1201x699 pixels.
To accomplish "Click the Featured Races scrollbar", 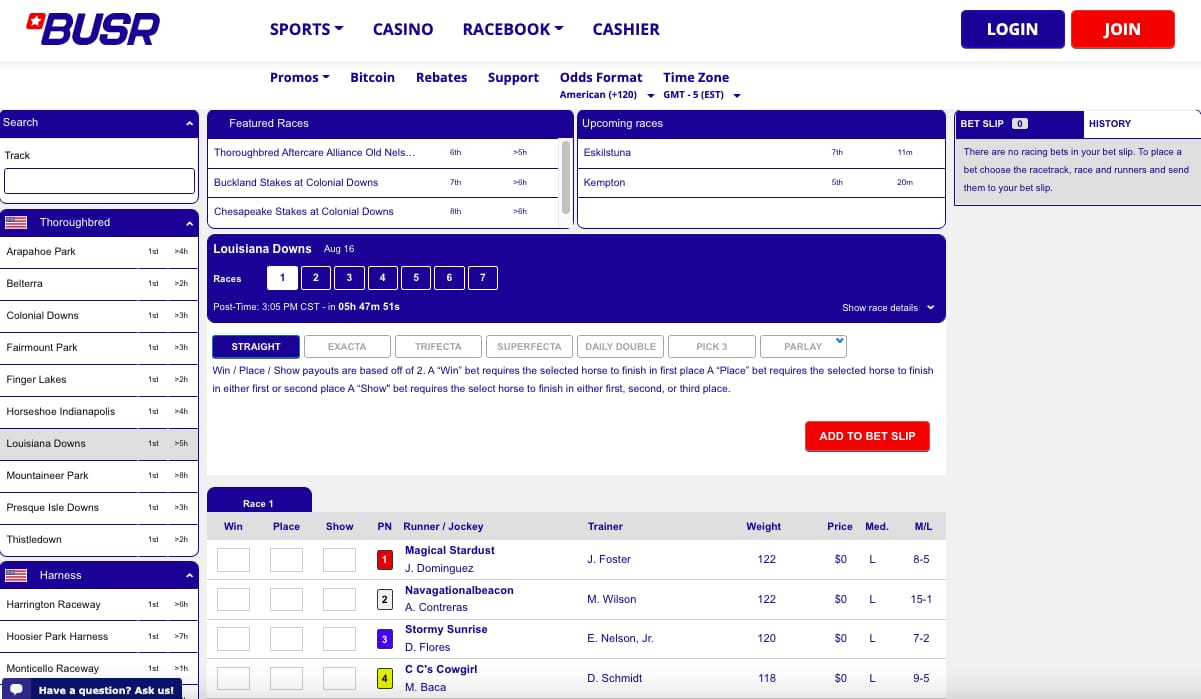I will (x=566, y=176).
